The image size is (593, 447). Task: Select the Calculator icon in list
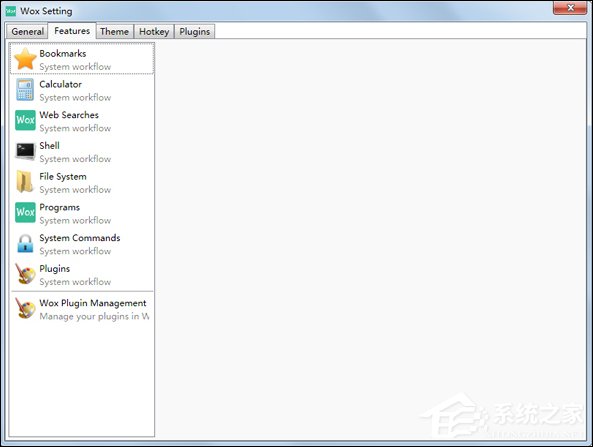click(x=25, y=90)
